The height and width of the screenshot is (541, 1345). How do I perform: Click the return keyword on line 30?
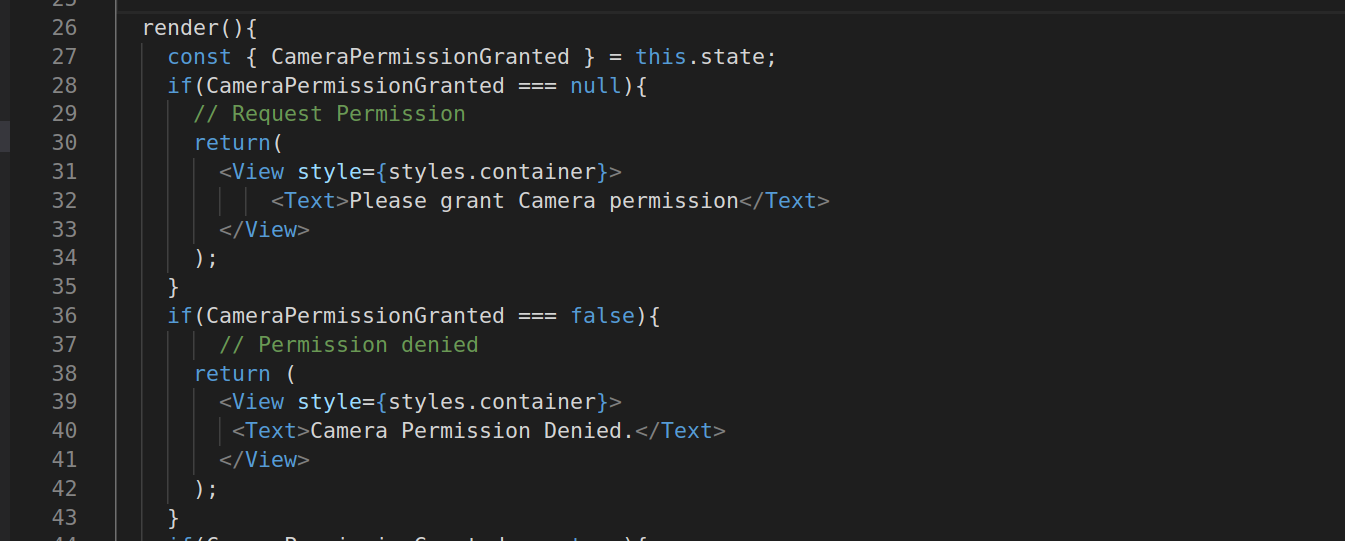pos(232,143)
